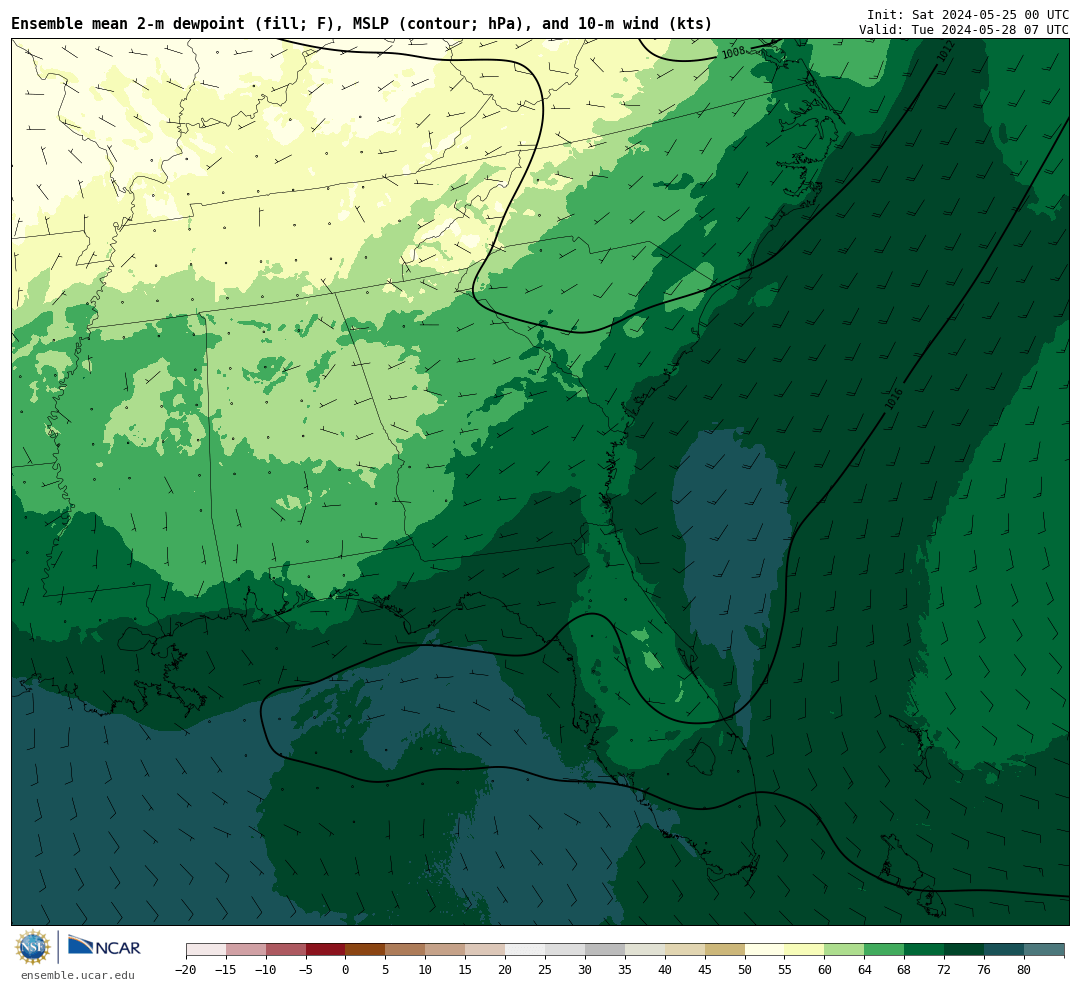Select the 0 to 5 colorbar swatch
The width and height of the screenshot is (1080, 988).
366,950
